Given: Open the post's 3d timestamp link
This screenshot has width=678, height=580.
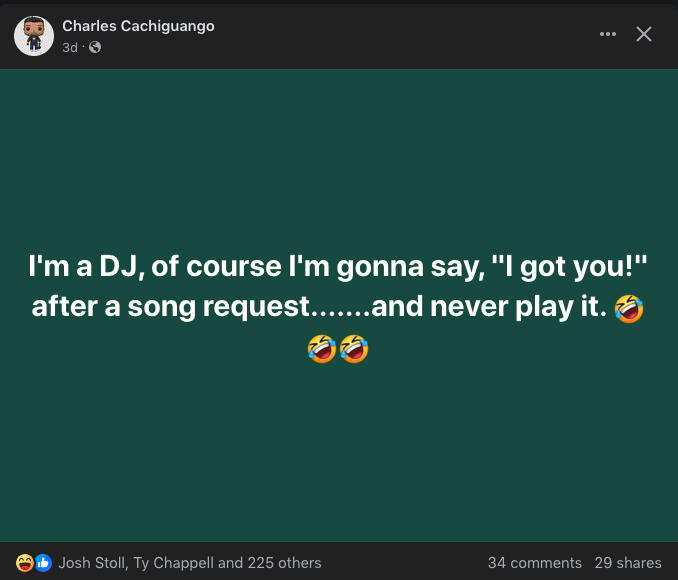Looking at the screenshot, I should tap(70, 47).
